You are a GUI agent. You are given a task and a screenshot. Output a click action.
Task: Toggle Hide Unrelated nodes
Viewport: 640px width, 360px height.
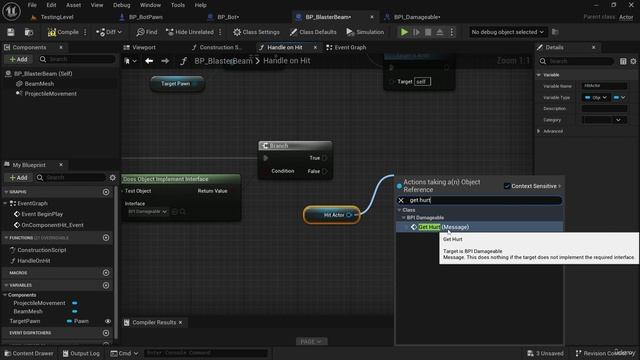coord(190,32)
